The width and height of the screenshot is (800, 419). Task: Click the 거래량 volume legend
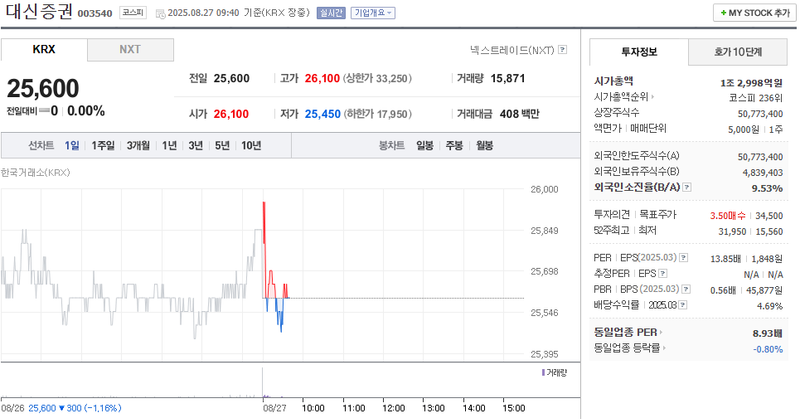[x=555, y=373]
